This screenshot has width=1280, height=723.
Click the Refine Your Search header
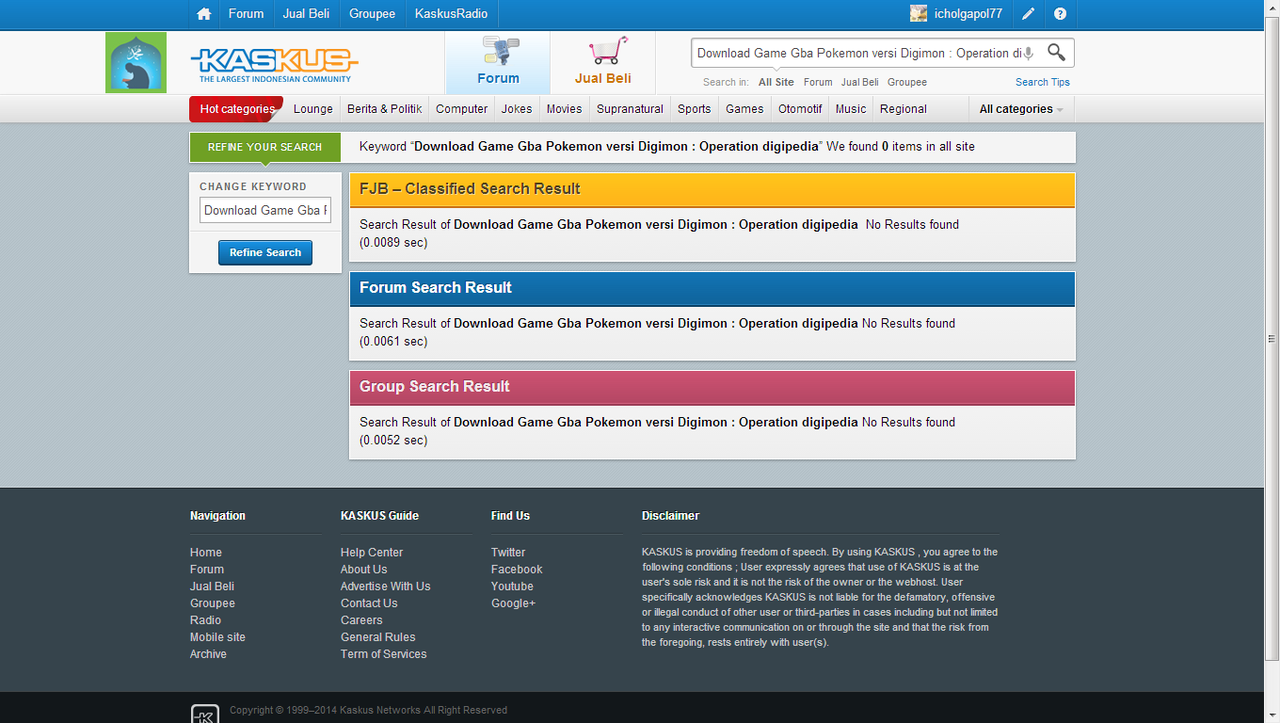point(265,147)
